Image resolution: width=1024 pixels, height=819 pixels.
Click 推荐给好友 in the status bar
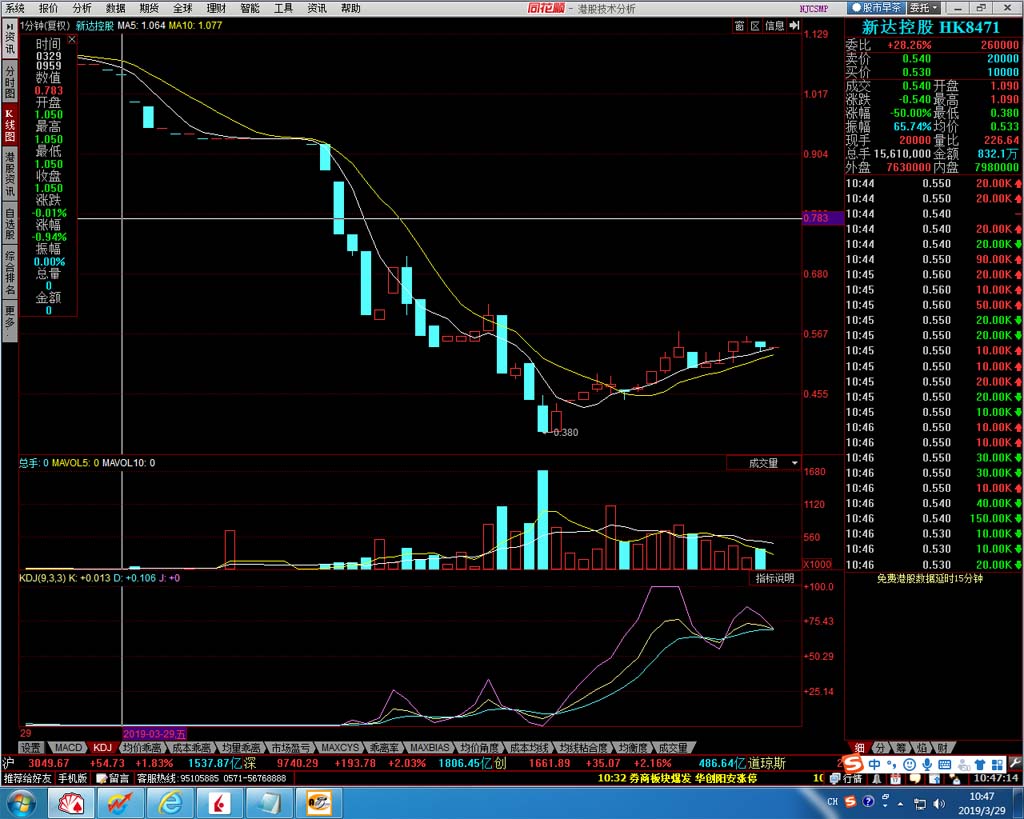click(27, 779)
